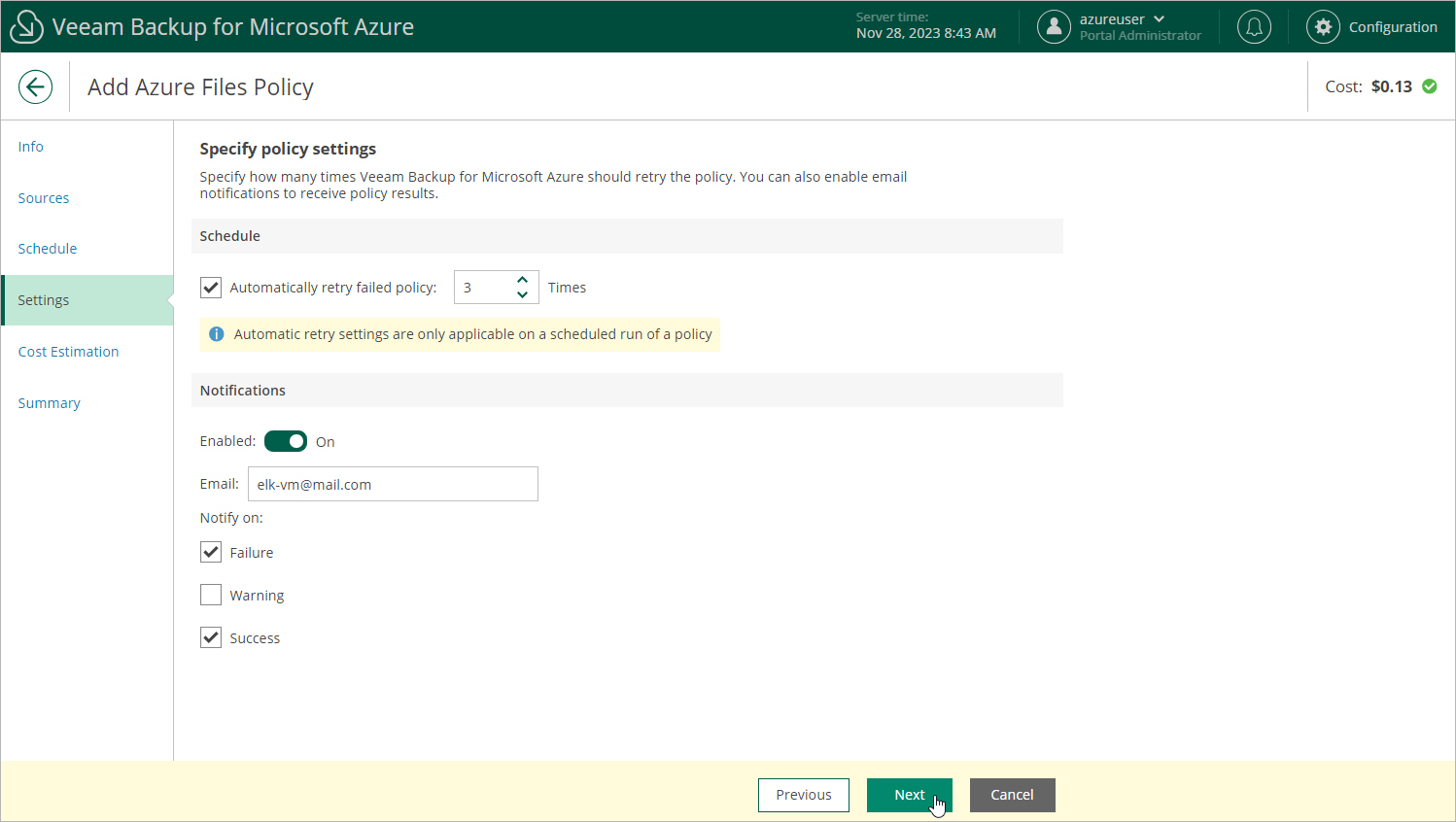Select the Settings step
The width and height of the screenshot is (1456, 822).
pos(87,300)
